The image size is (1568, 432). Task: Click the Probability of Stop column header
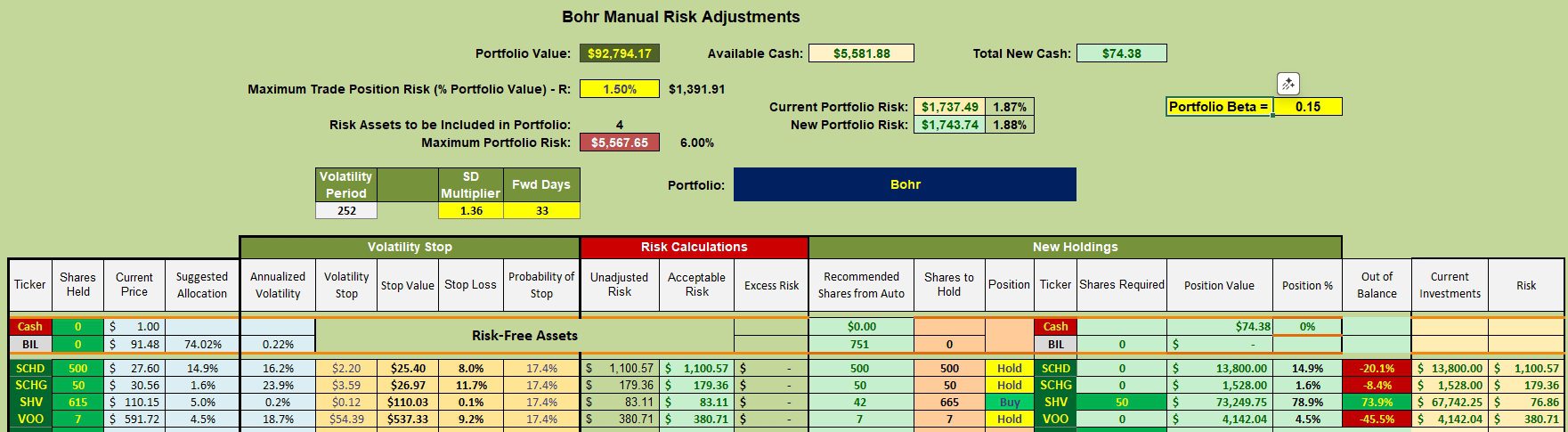(541, 285)
